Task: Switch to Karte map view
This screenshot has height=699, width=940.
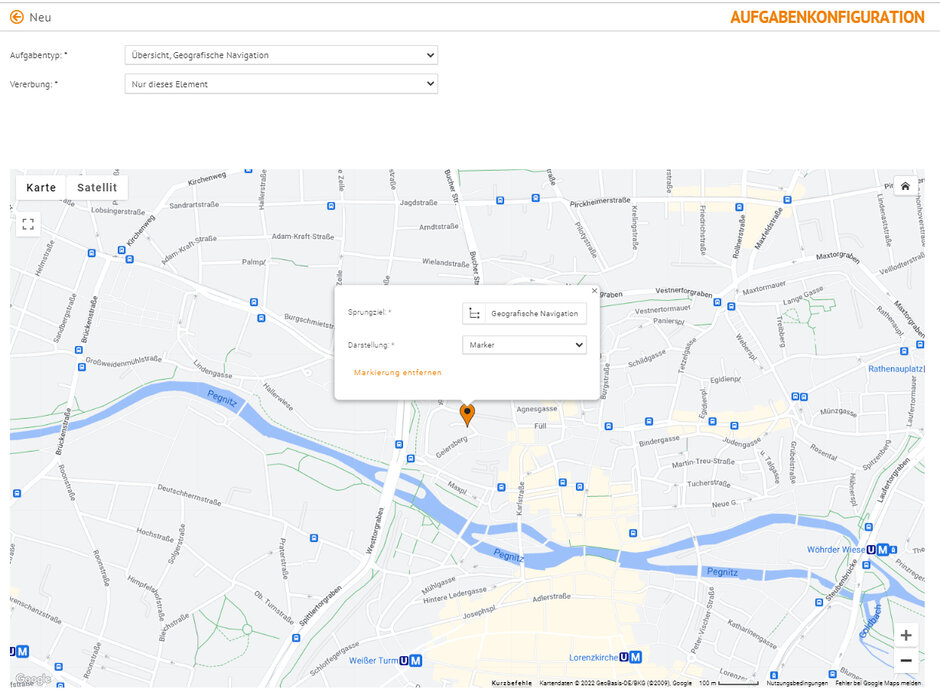Action: click(41, 187)
